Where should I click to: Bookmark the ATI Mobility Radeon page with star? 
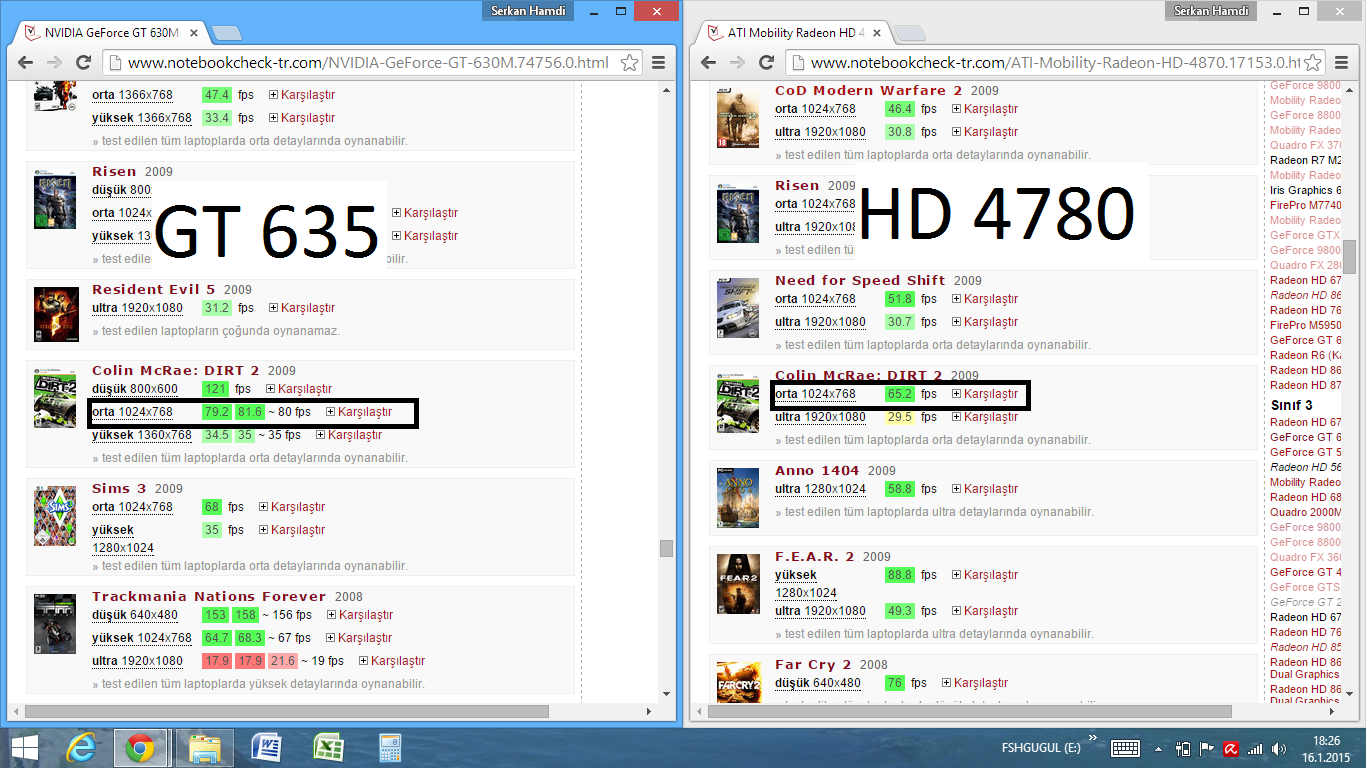(1311, 62)
